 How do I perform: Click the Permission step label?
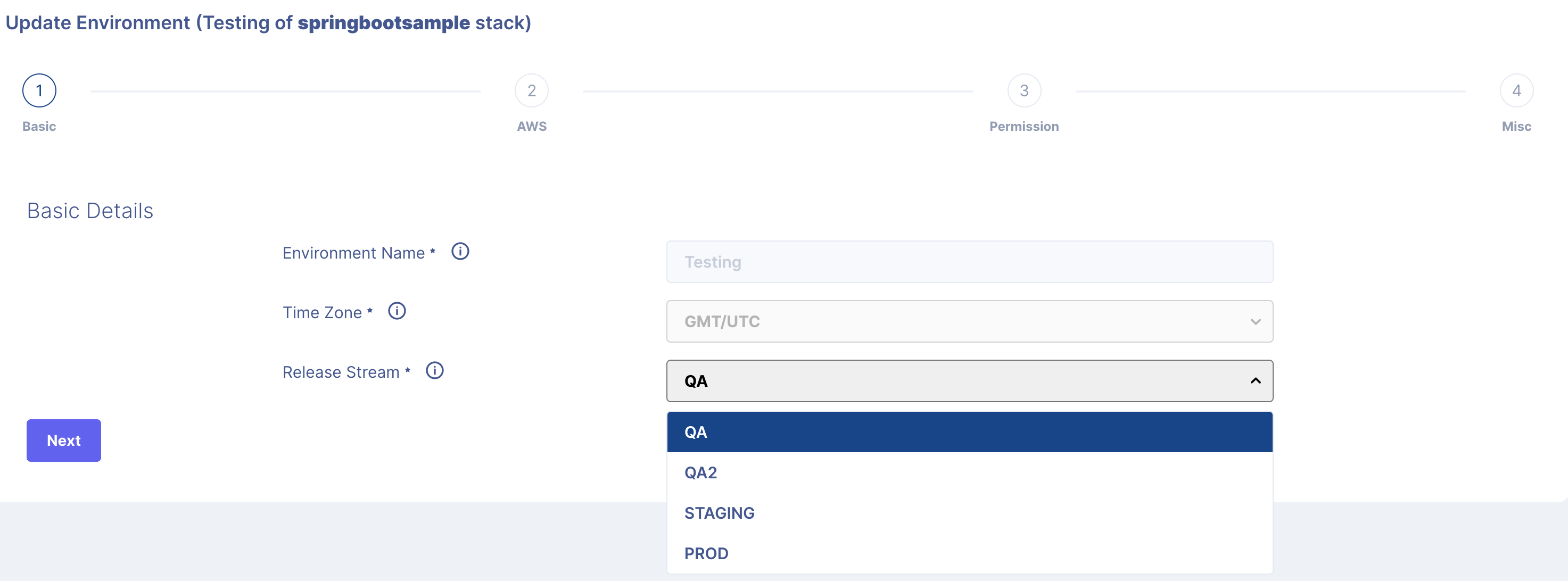pyautogui.click(x=1024, y=127)
